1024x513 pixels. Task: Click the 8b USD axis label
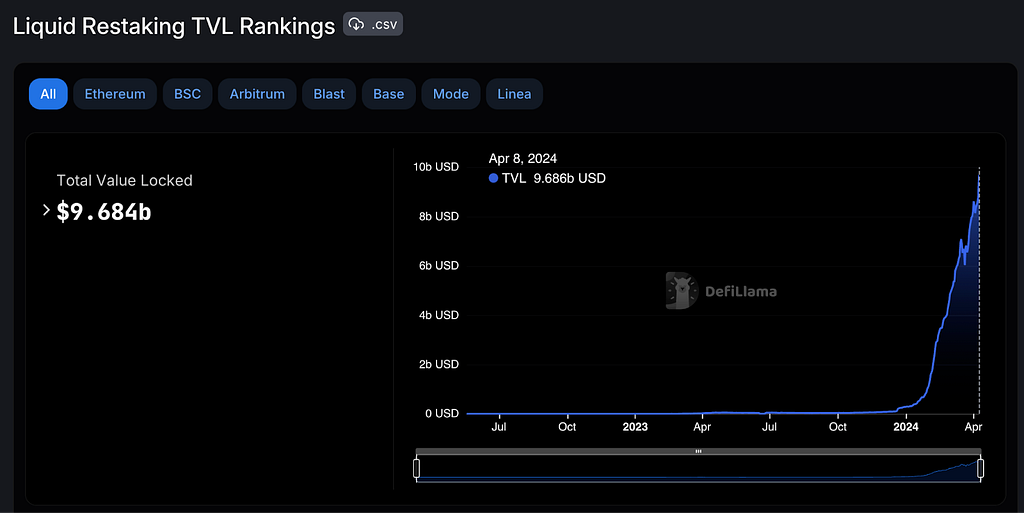click(439, 216)
